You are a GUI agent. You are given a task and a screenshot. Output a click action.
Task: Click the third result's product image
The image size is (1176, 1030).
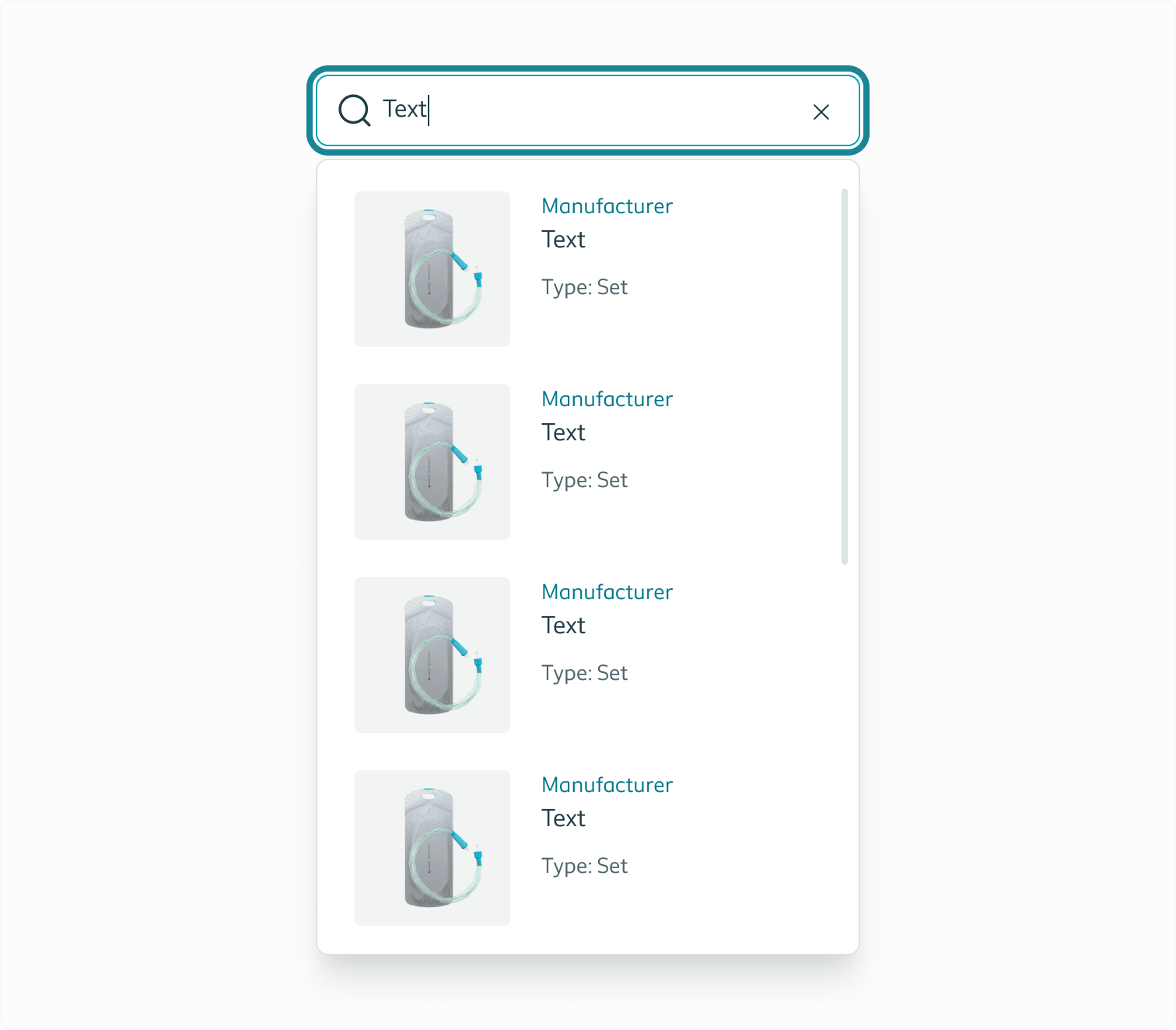[x=432, y=654]
